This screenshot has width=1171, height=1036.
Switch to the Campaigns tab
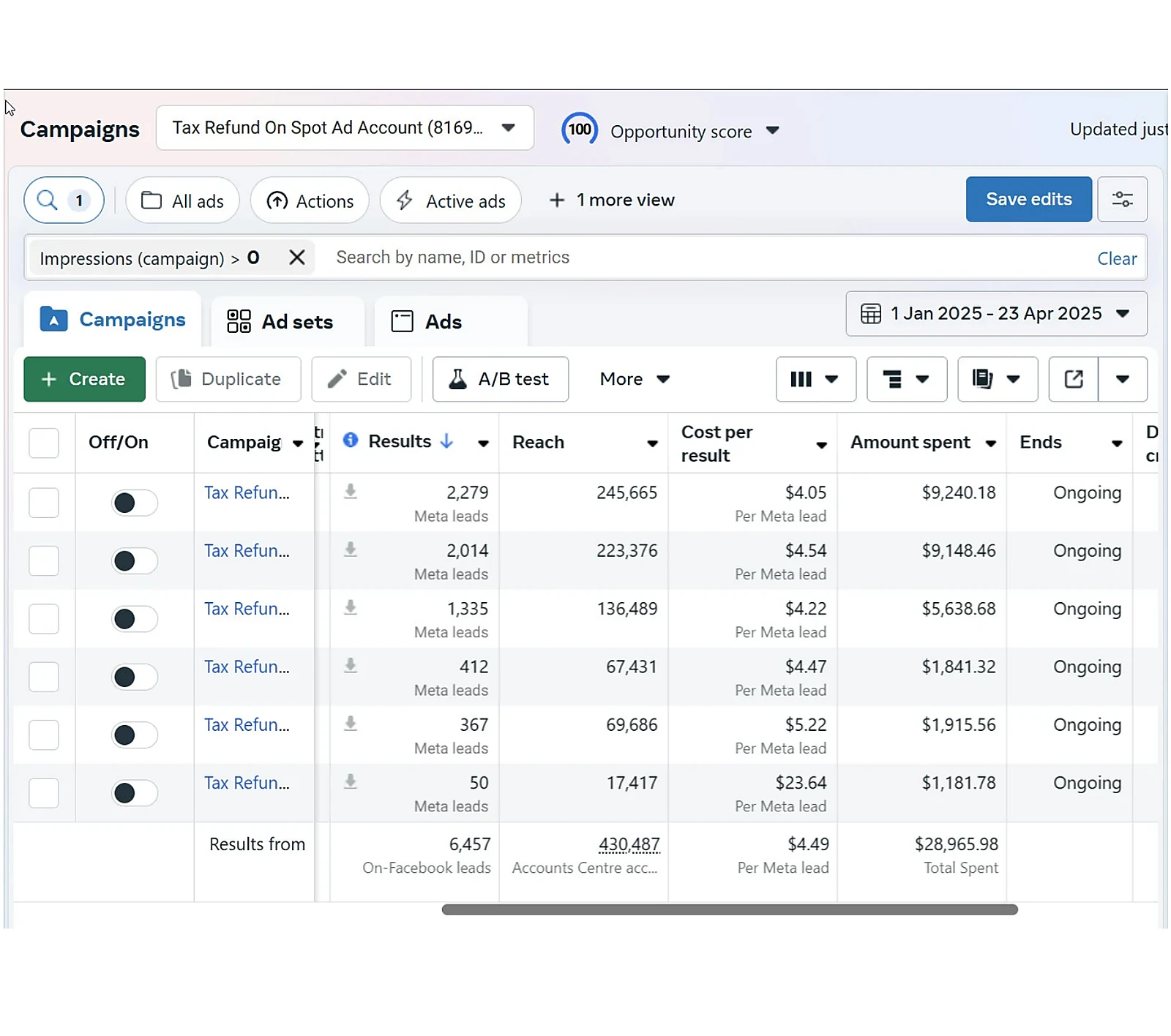113,320
